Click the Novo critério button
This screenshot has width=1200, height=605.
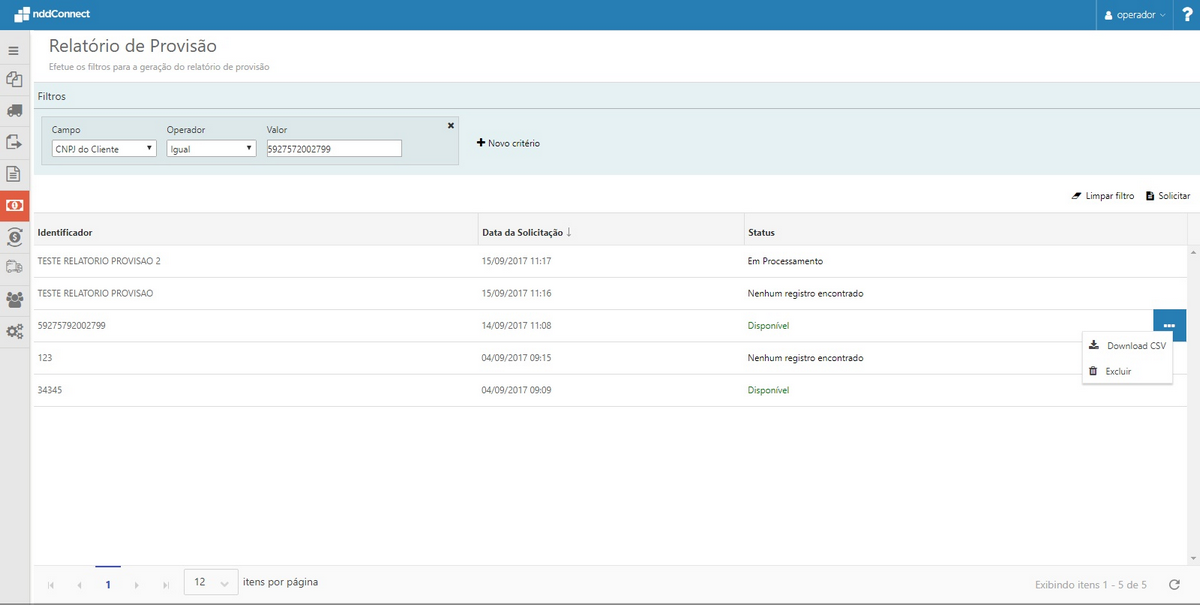tap(508, 143)
